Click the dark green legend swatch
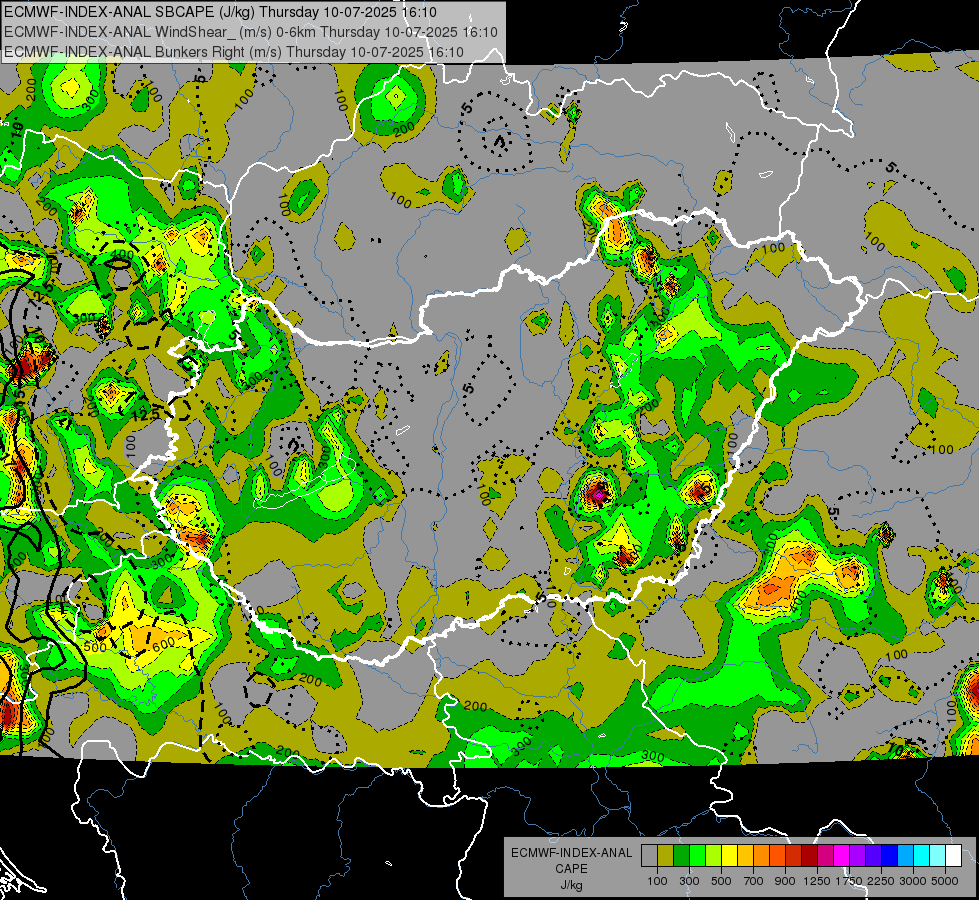 click(682, 855)
